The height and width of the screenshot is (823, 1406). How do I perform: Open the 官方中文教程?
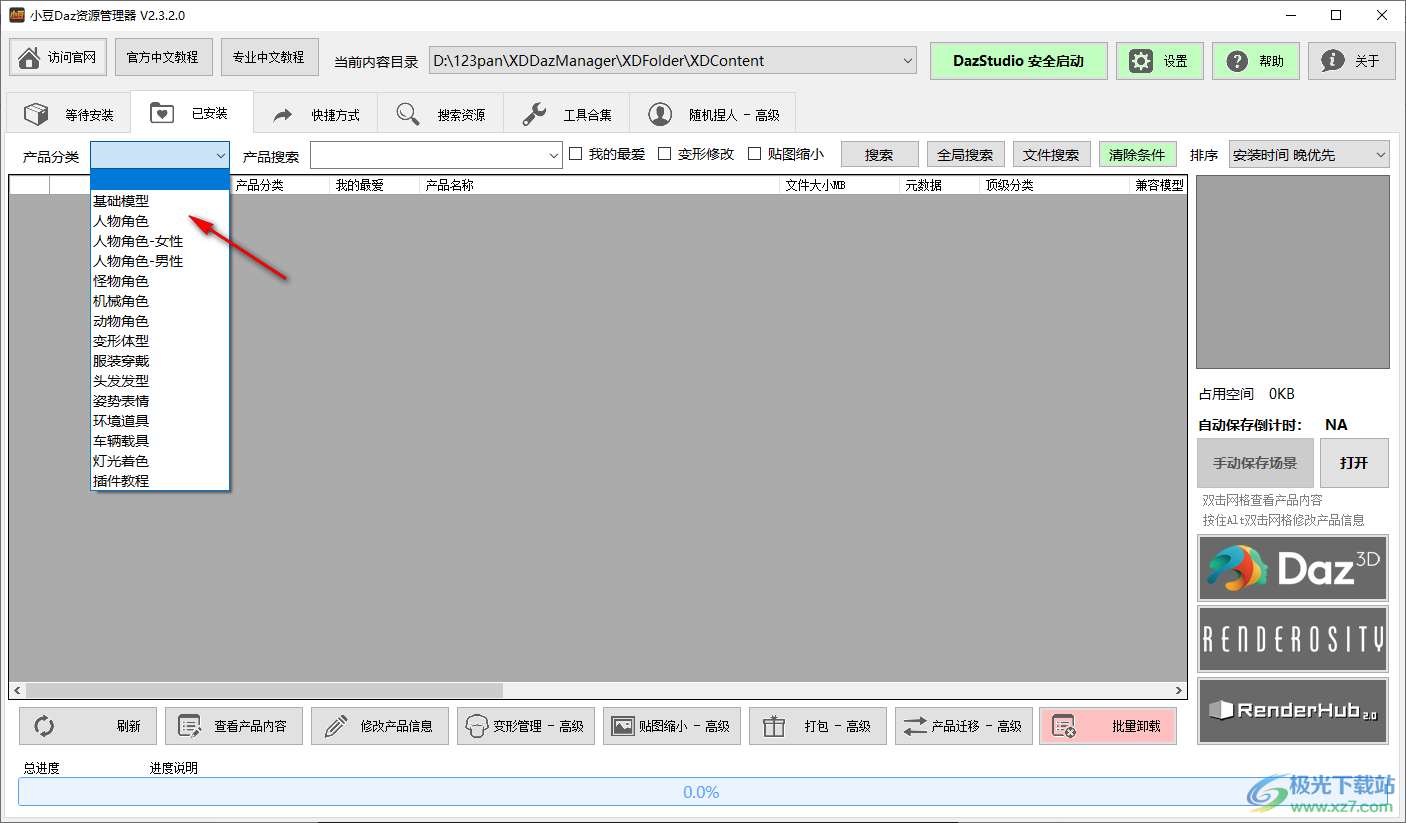163,57
